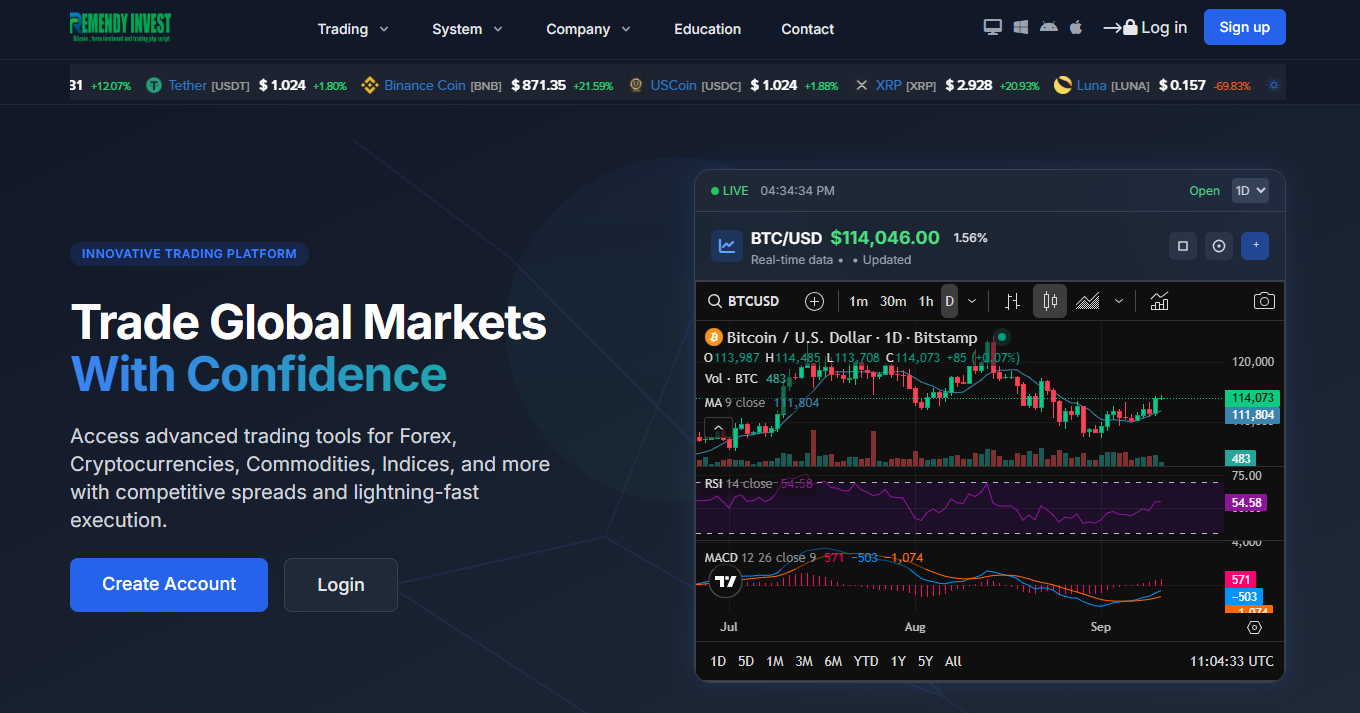Open chart settings hexagon gear icon
Viewport: 1360px width, 713px height.
pos(1254,627)
